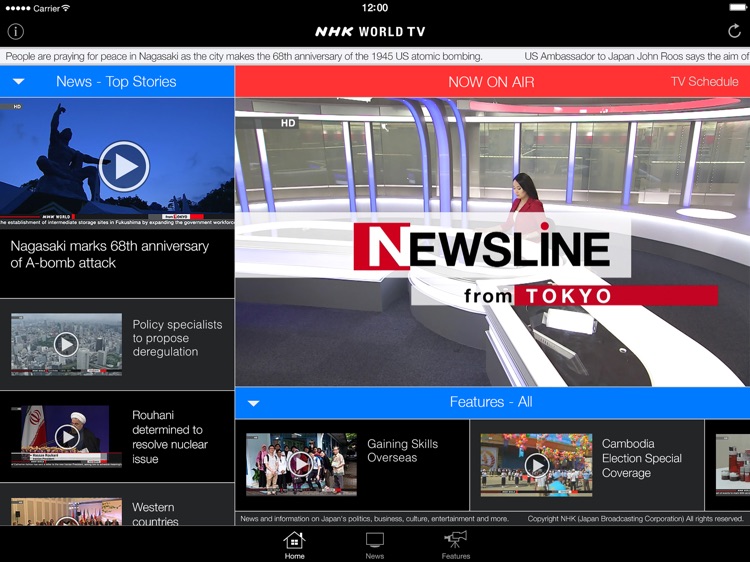This screenshot has width=750, height=562.
Task: Open the Newsline live stream video
Action: [492, 242]
